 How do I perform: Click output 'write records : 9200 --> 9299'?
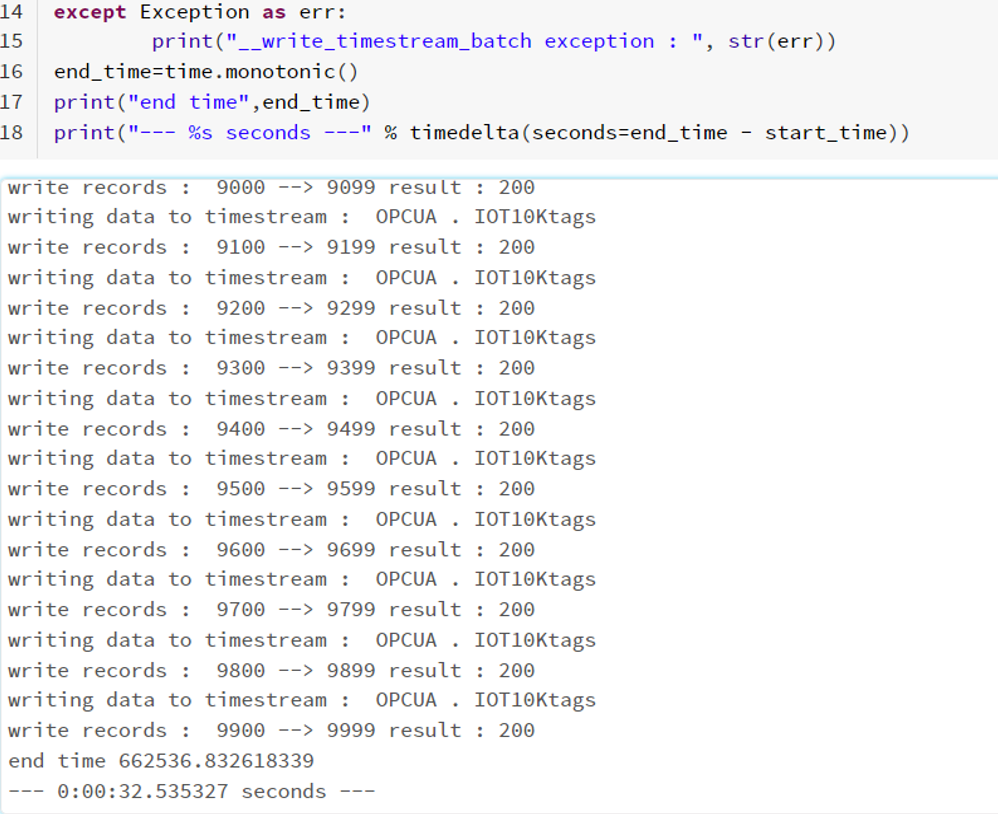(271, 309)
